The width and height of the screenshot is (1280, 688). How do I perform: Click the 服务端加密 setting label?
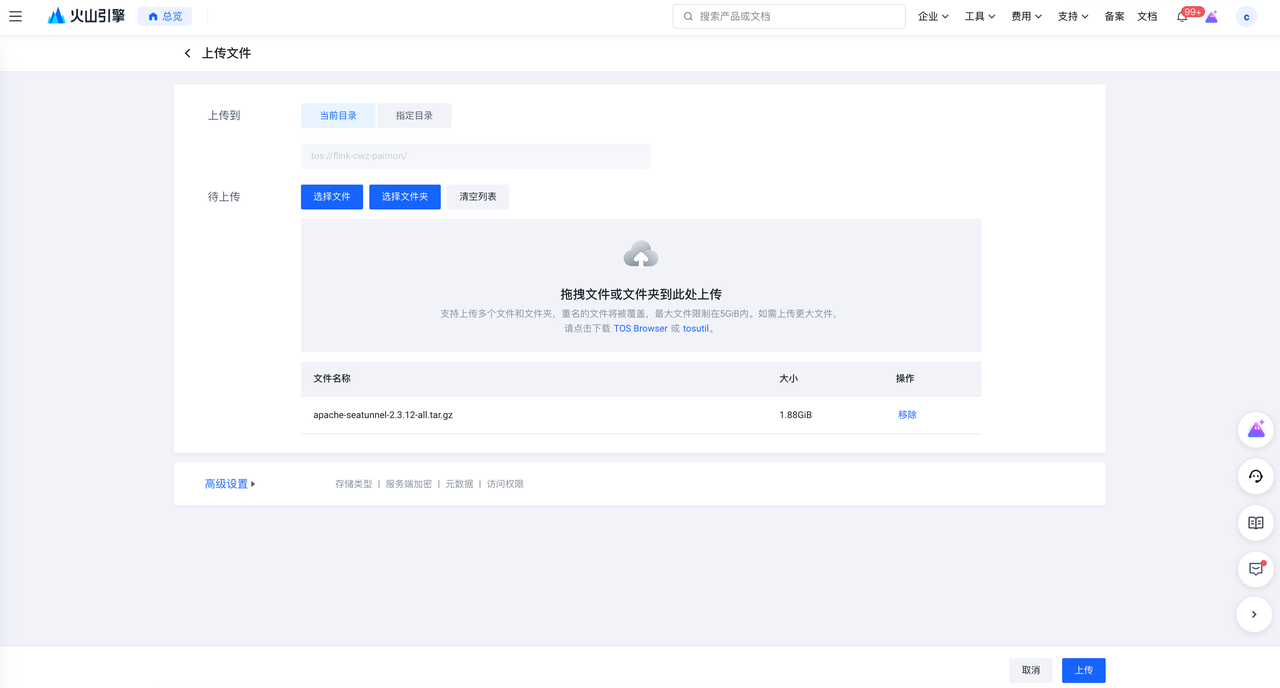409,484
